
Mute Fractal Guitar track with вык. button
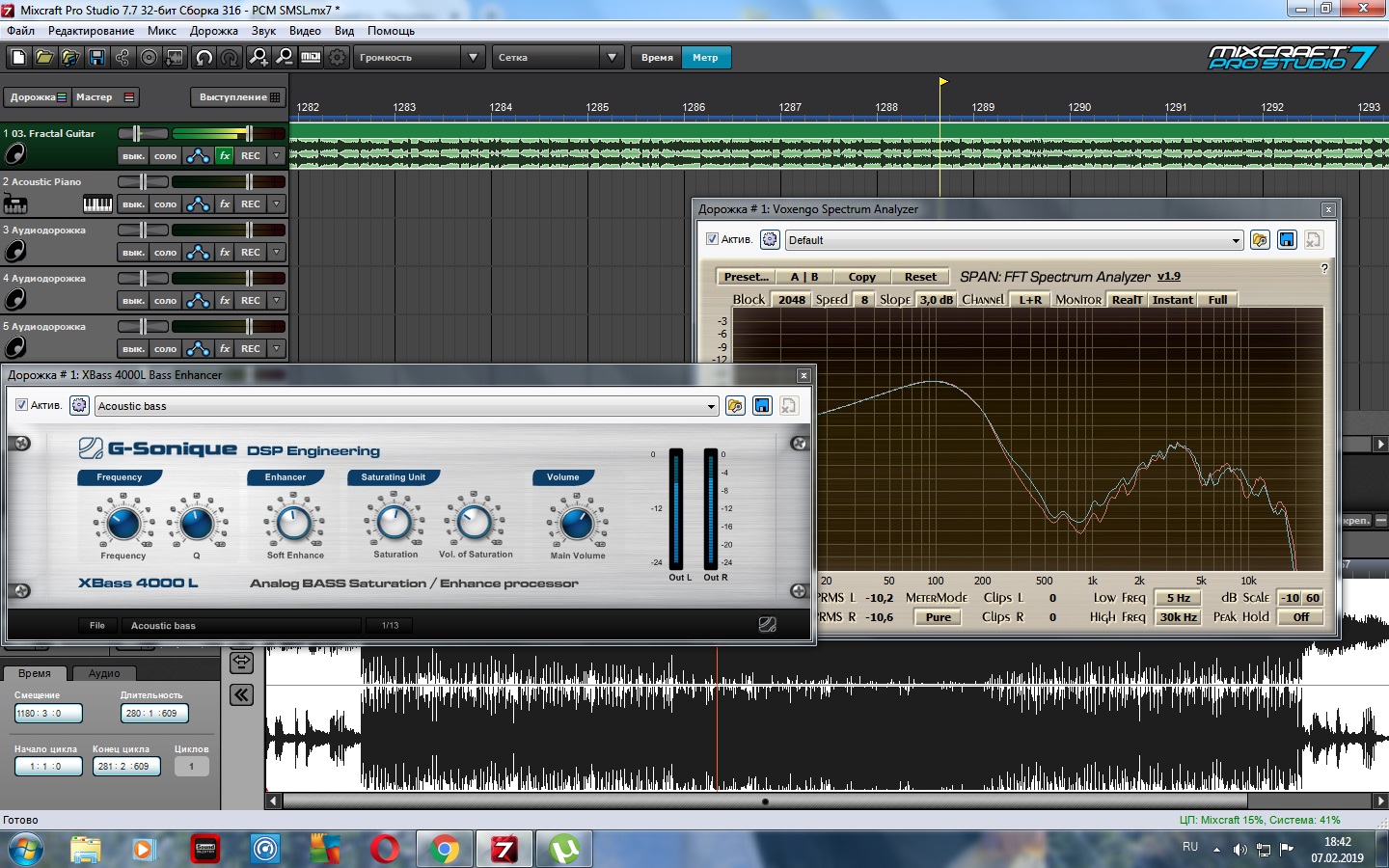(x=133, y=155)
